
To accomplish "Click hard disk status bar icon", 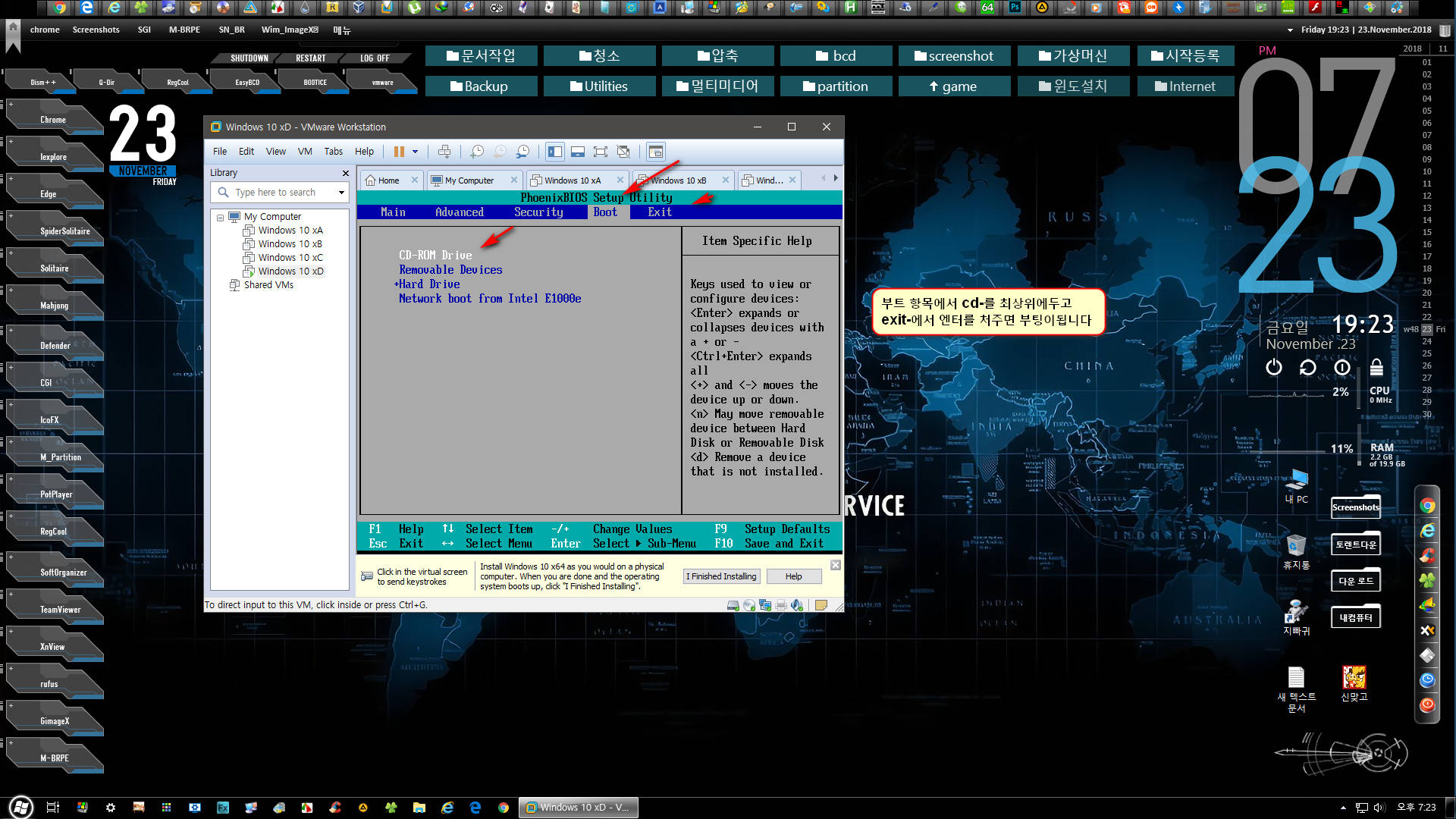I will (x=733, y=605).
